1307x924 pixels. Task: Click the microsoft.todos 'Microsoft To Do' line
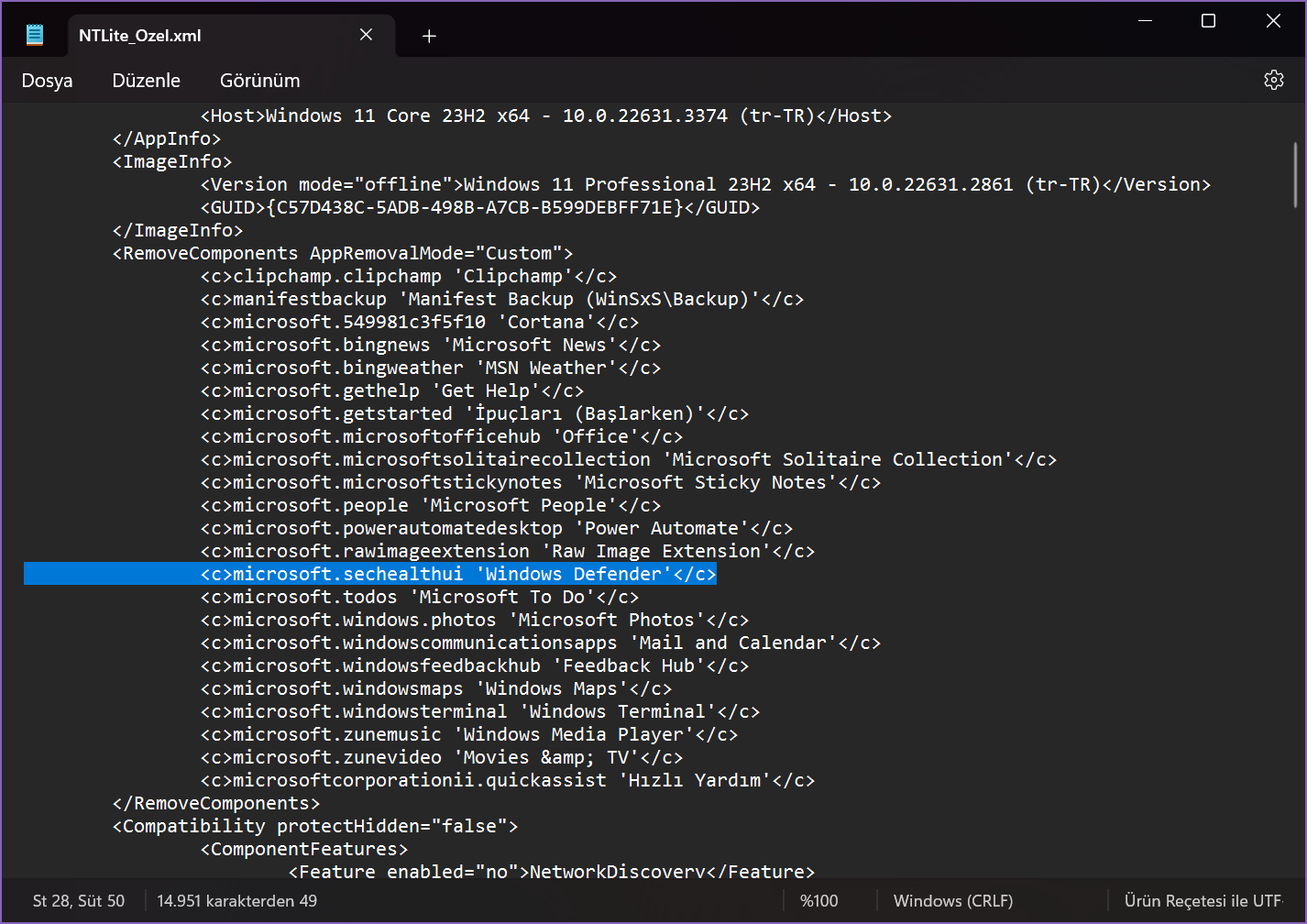click(x=420, y=597)
